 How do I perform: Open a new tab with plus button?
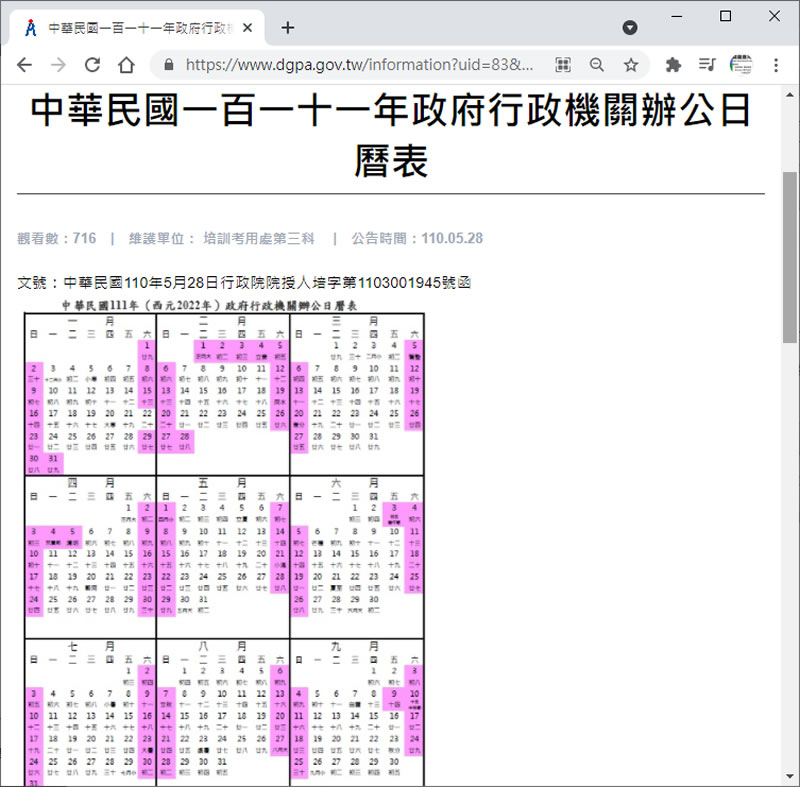288,28
